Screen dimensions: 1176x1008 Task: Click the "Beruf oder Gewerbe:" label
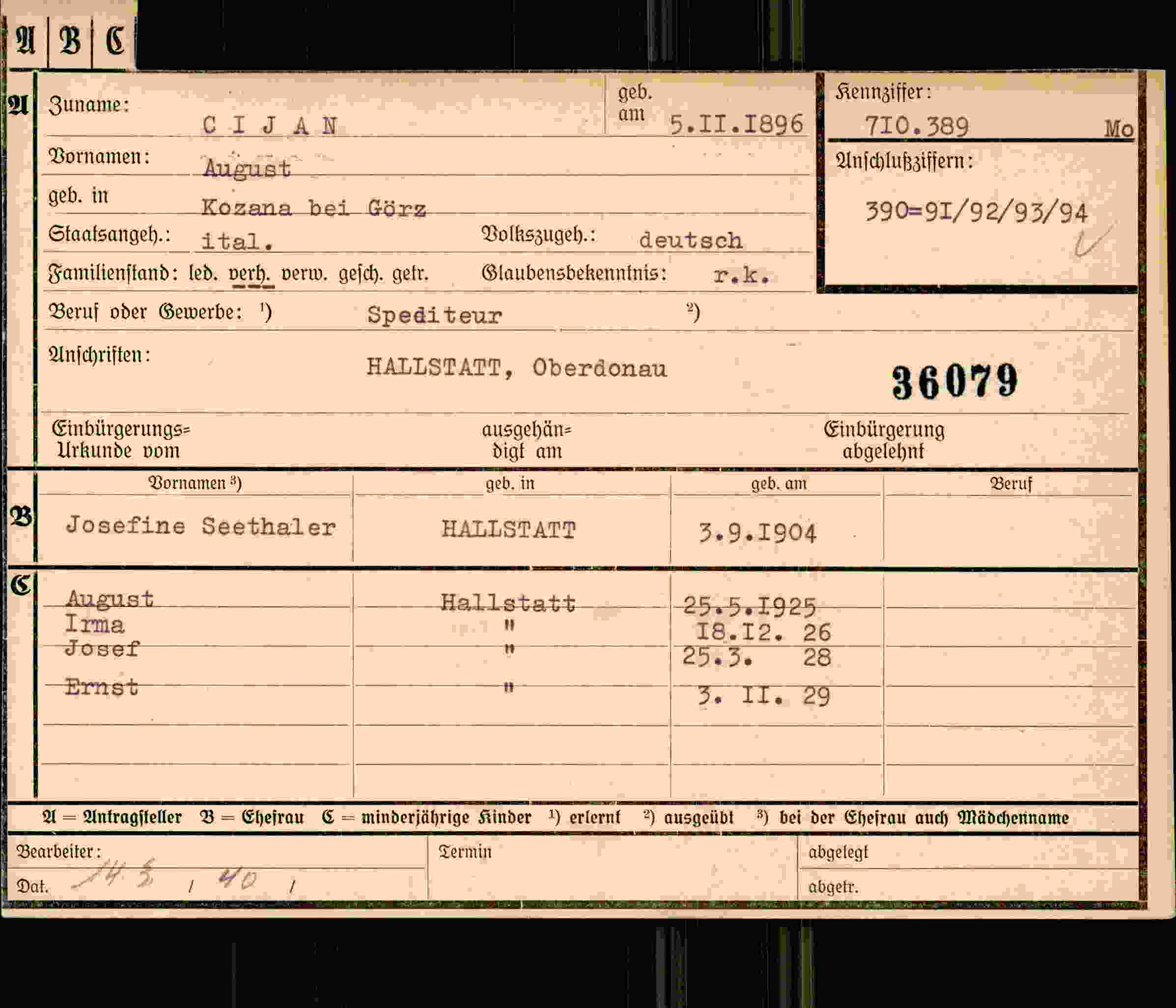pos(146,312)
